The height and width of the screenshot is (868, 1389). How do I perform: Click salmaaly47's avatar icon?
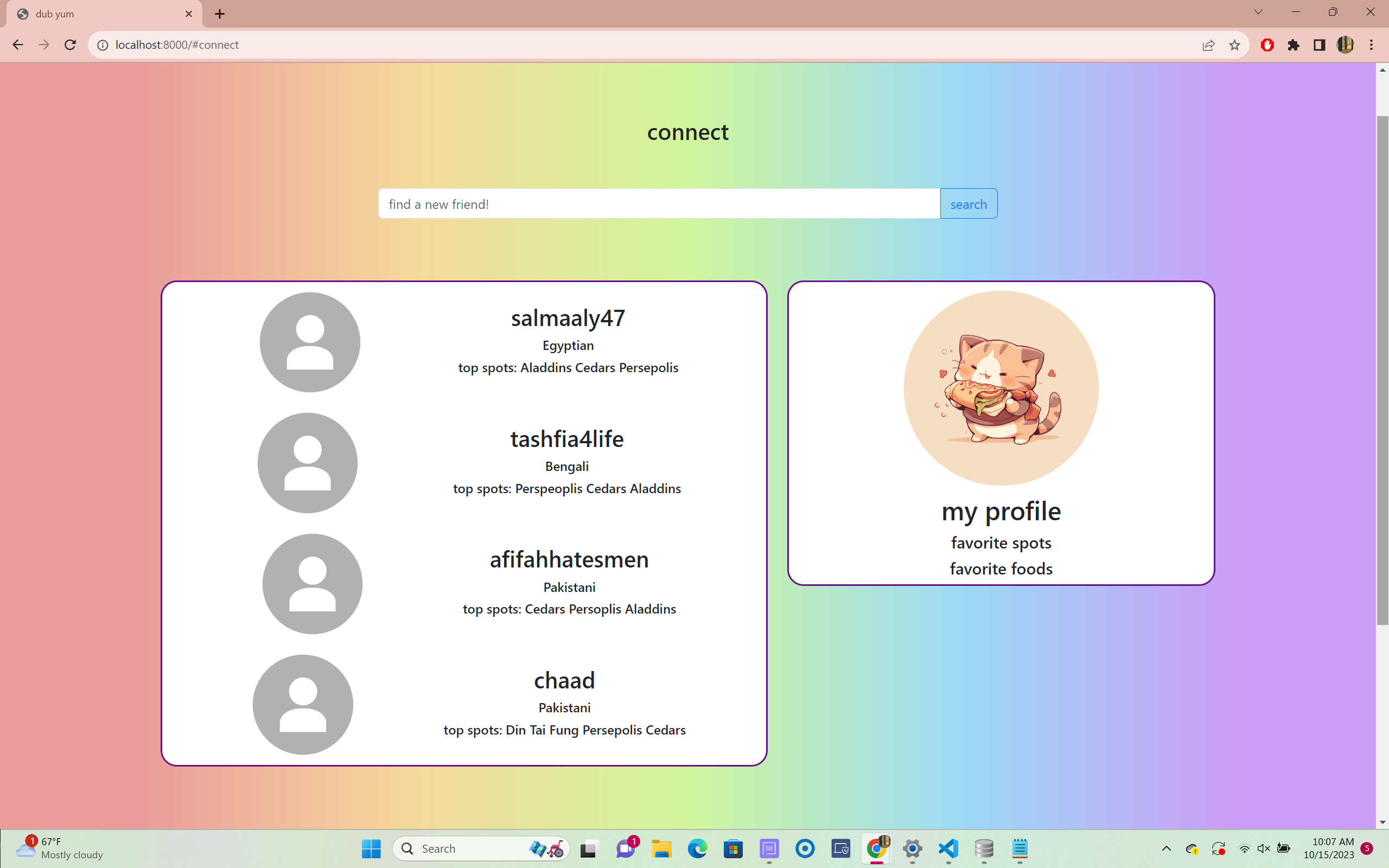[310, 342]
